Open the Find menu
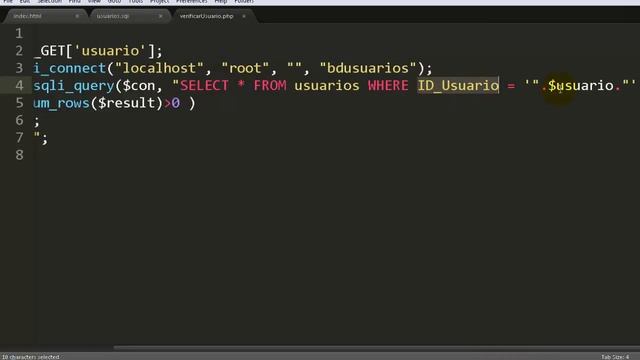The height and width of the screenshot is (360, 640). [x=74, y=2]
